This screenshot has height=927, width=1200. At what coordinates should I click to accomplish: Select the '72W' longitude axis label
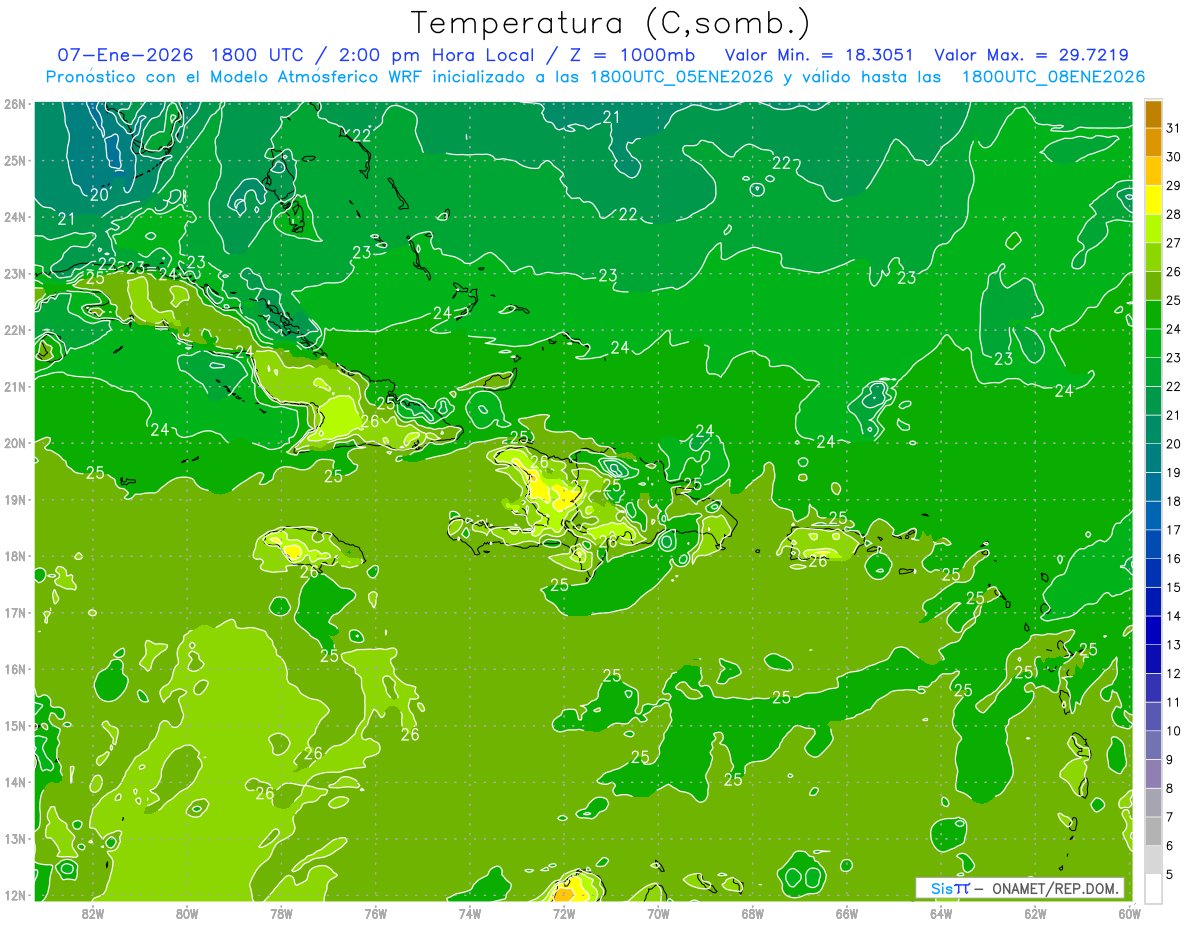tap(564, 913)
